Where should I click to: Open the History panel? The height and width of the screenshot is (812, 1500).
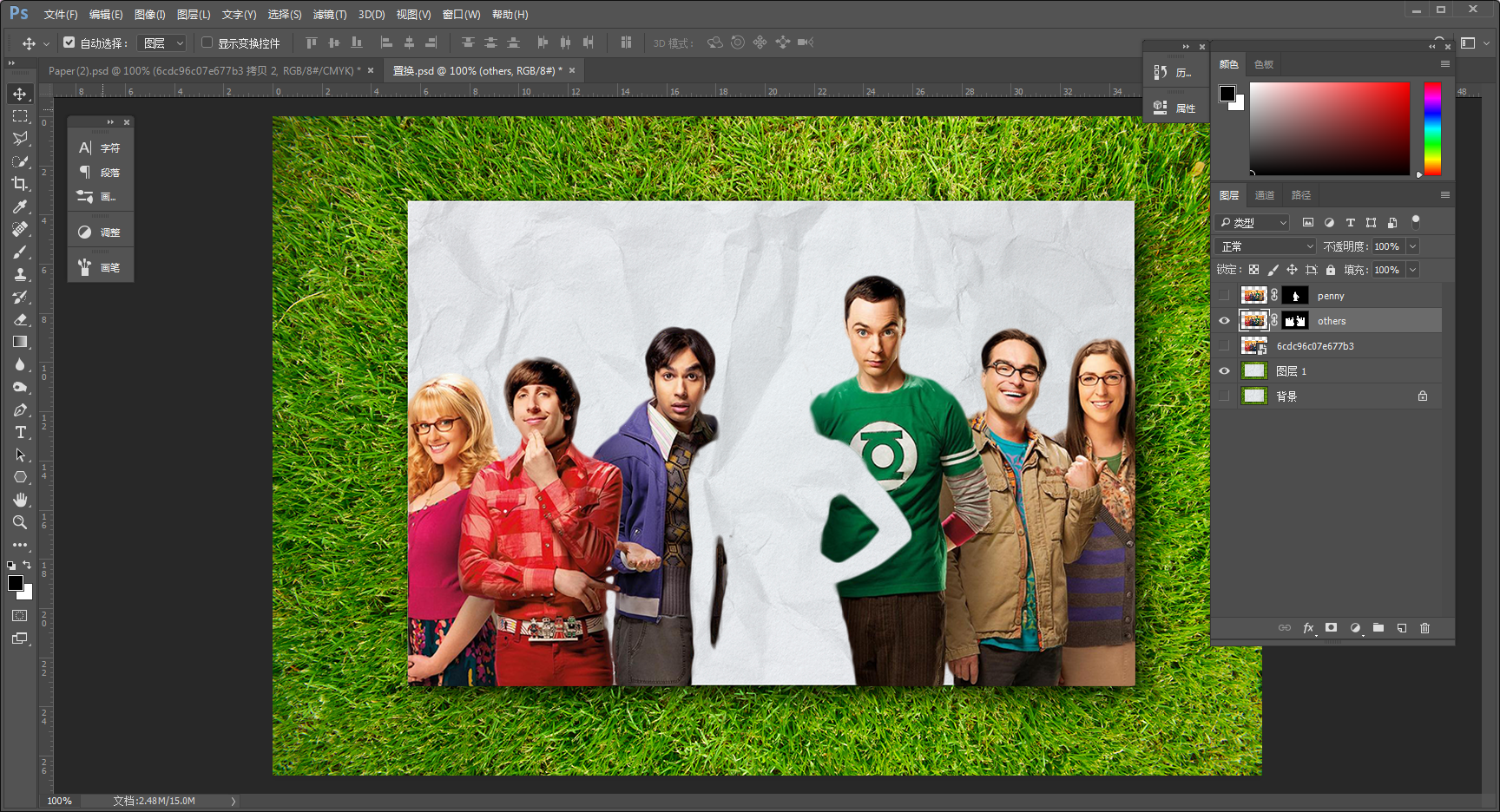(x=1175, y=73)
